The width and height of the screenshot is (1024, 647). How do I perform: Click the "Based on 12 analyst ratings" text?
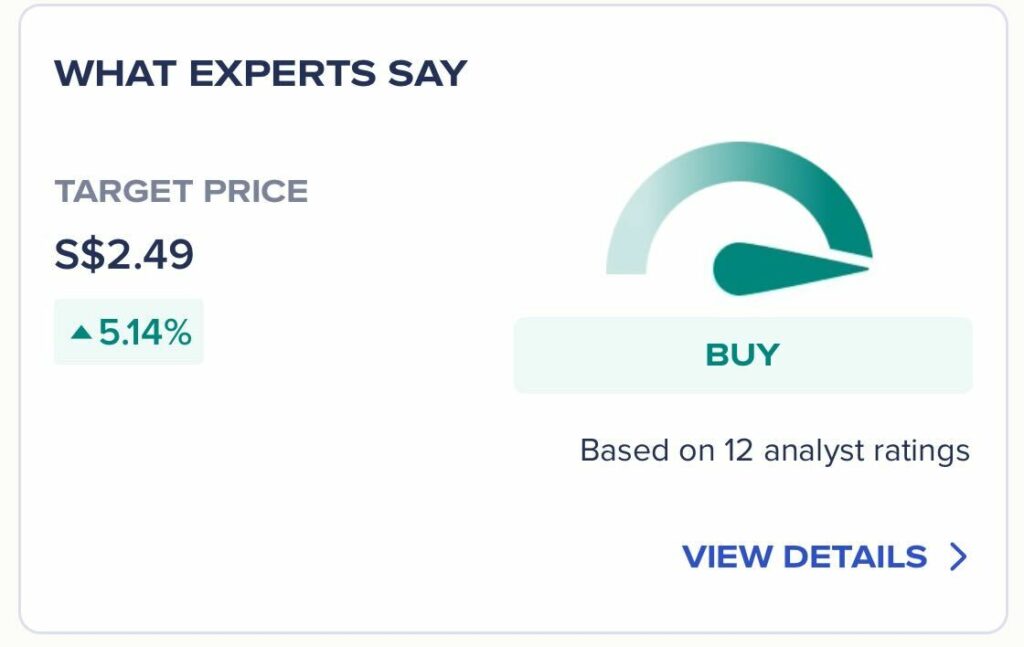[774, 450]
